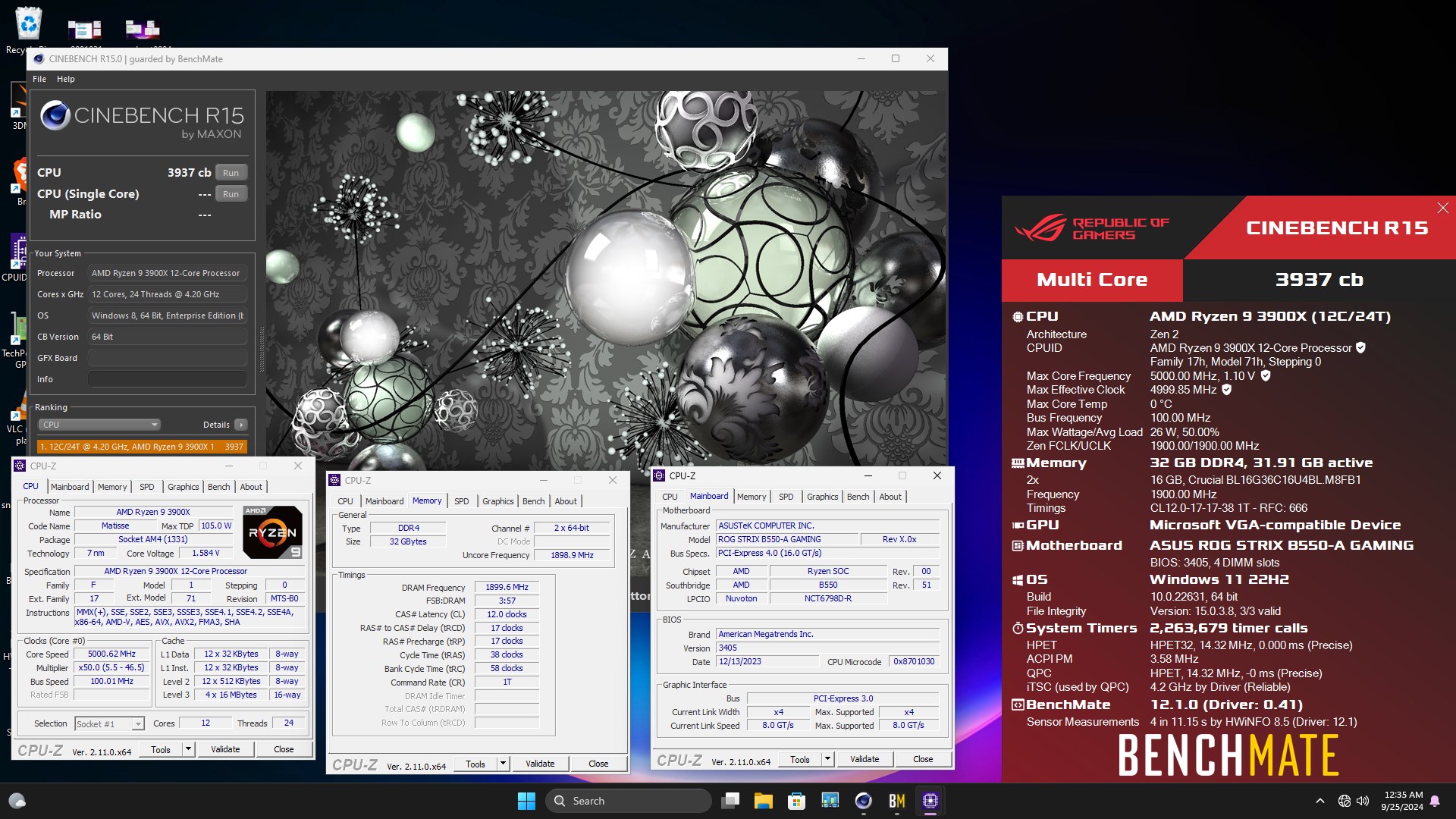Click the ranking Details arrow button
This screenshot has width=1456, height=819.
tap(241, 425)
